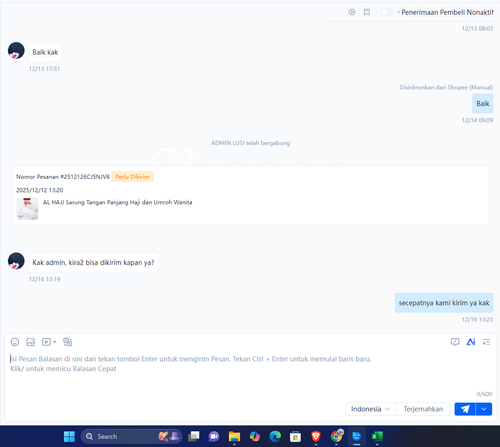
Task: Send the message with the paper plane button
Action: [x=465, y=409]
